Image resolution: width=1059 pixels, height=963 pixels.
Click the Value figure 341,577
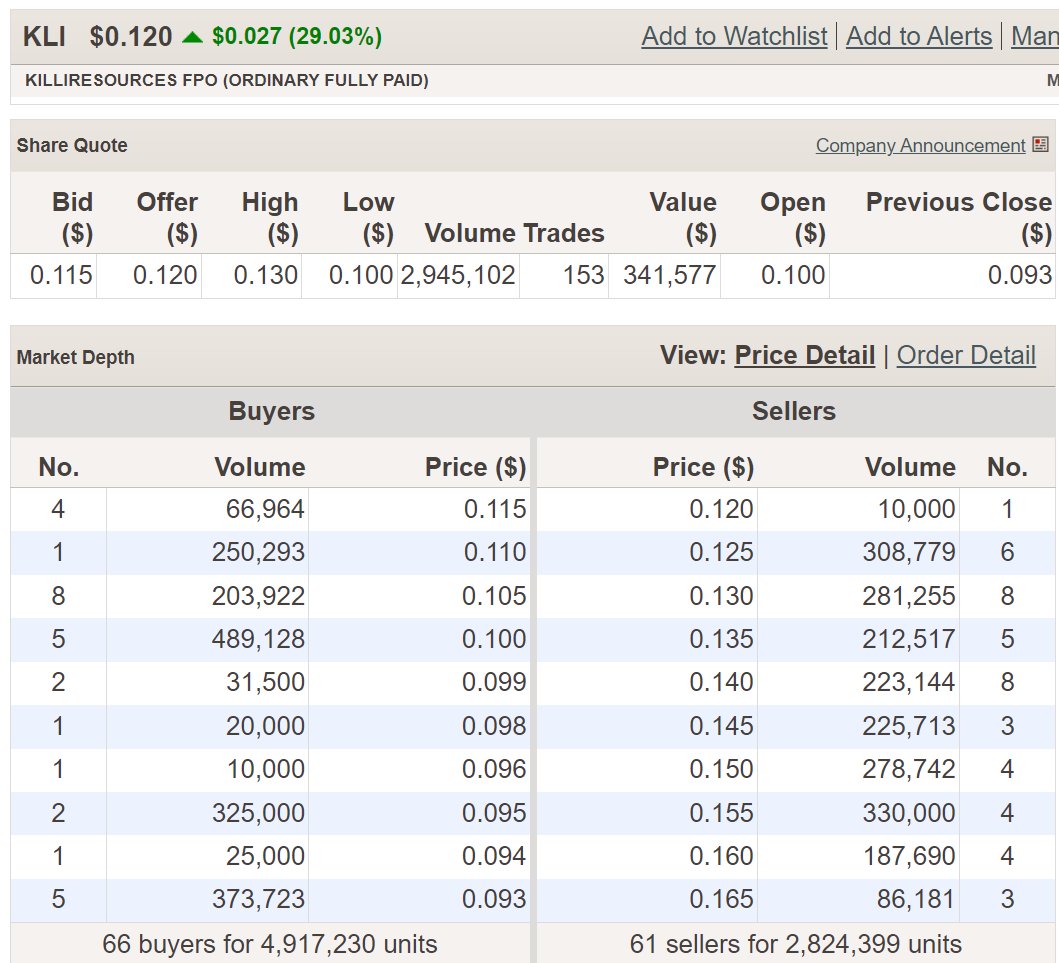[669, 276]
